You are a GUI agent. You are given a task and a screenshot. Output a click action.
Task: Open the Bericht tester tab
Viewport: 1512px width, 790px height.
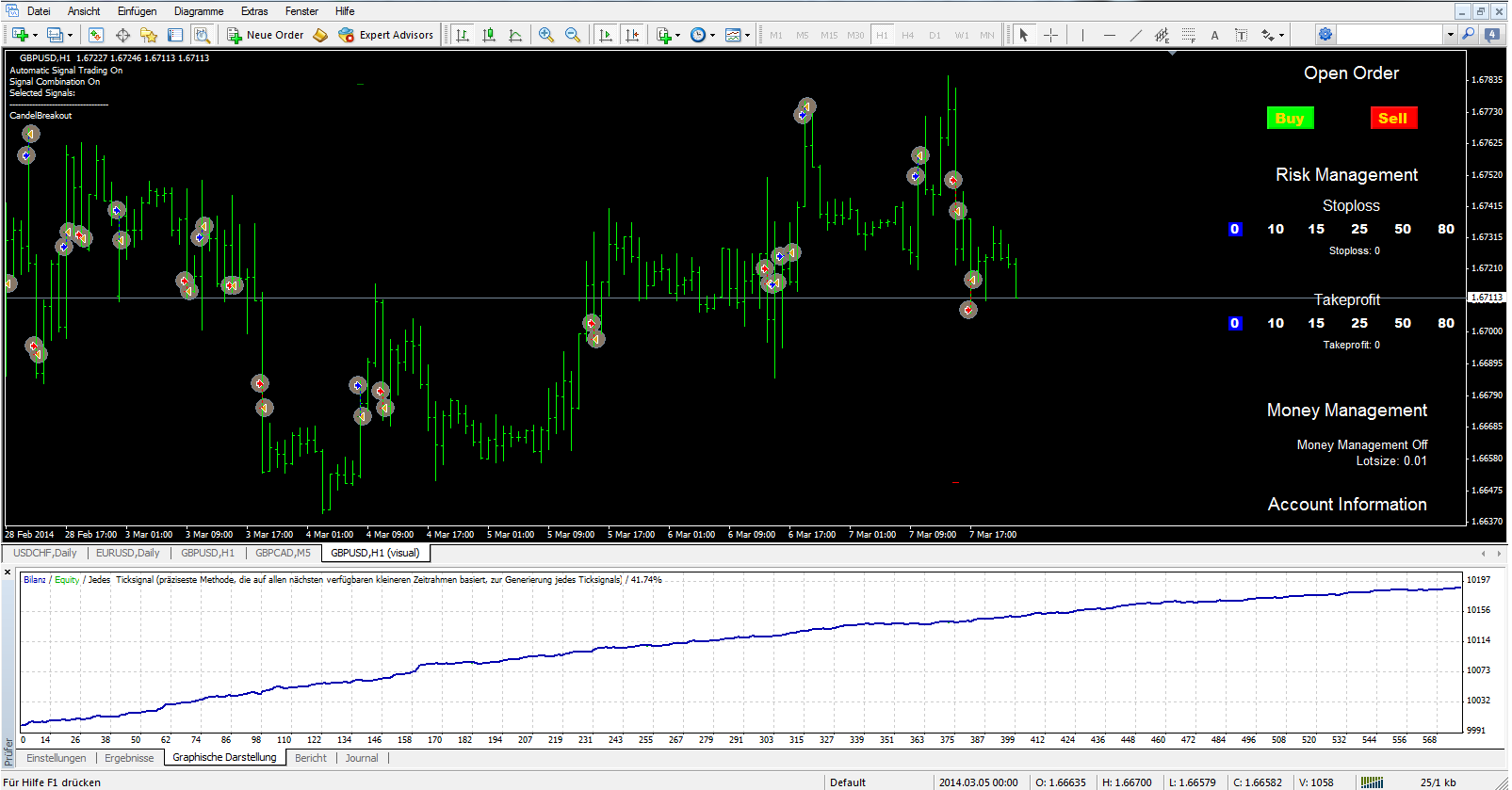coord(311,758)
